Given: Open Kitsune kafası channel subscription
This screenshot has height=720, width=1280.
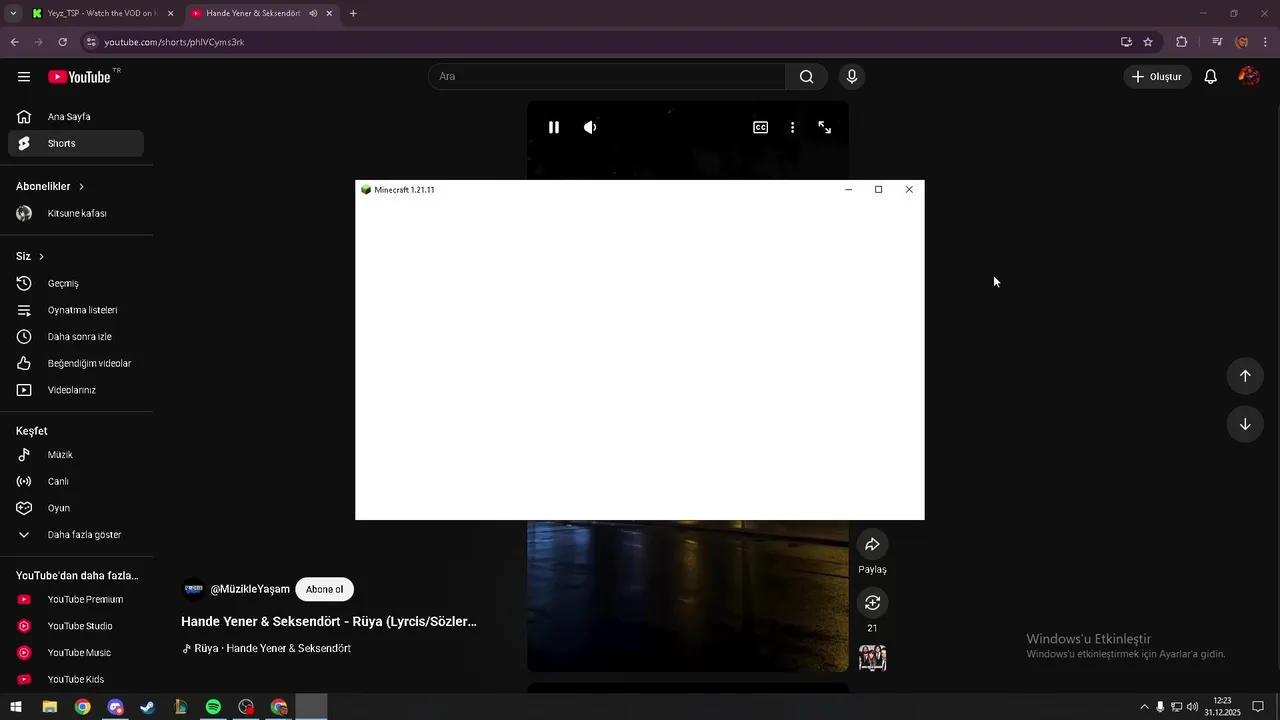Looking at the screenshot, I should [76, 213].
